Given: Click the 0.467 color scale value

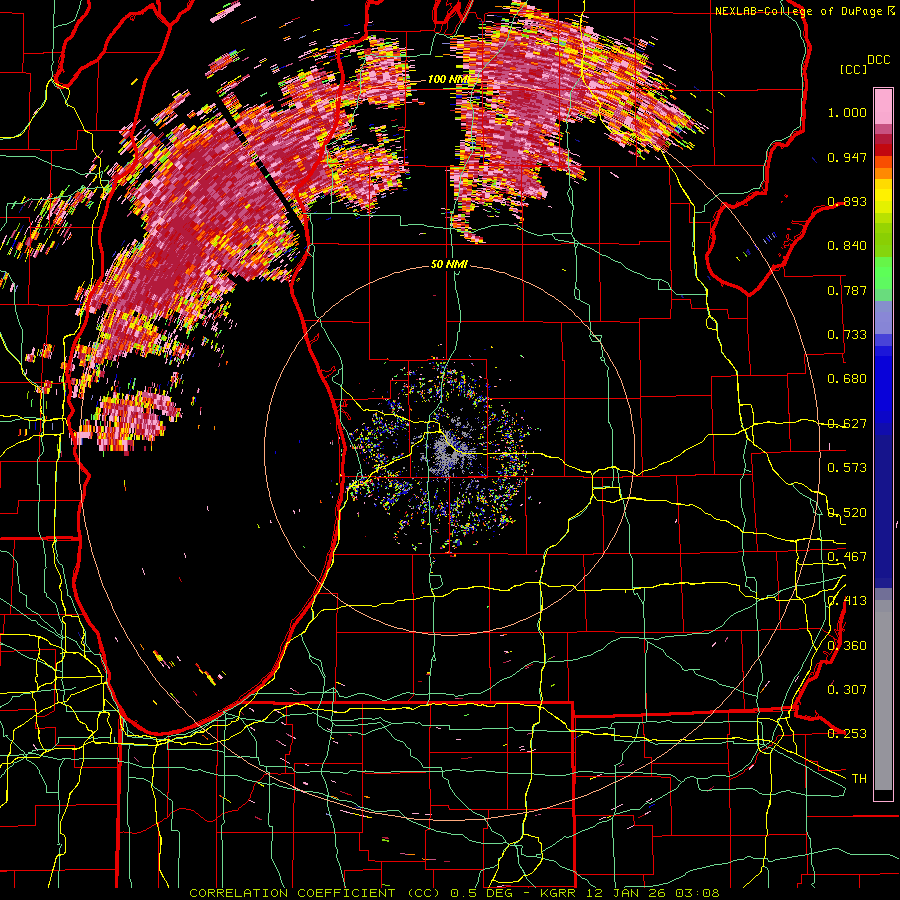Looking at the screenshot, I should click(847, 557).
